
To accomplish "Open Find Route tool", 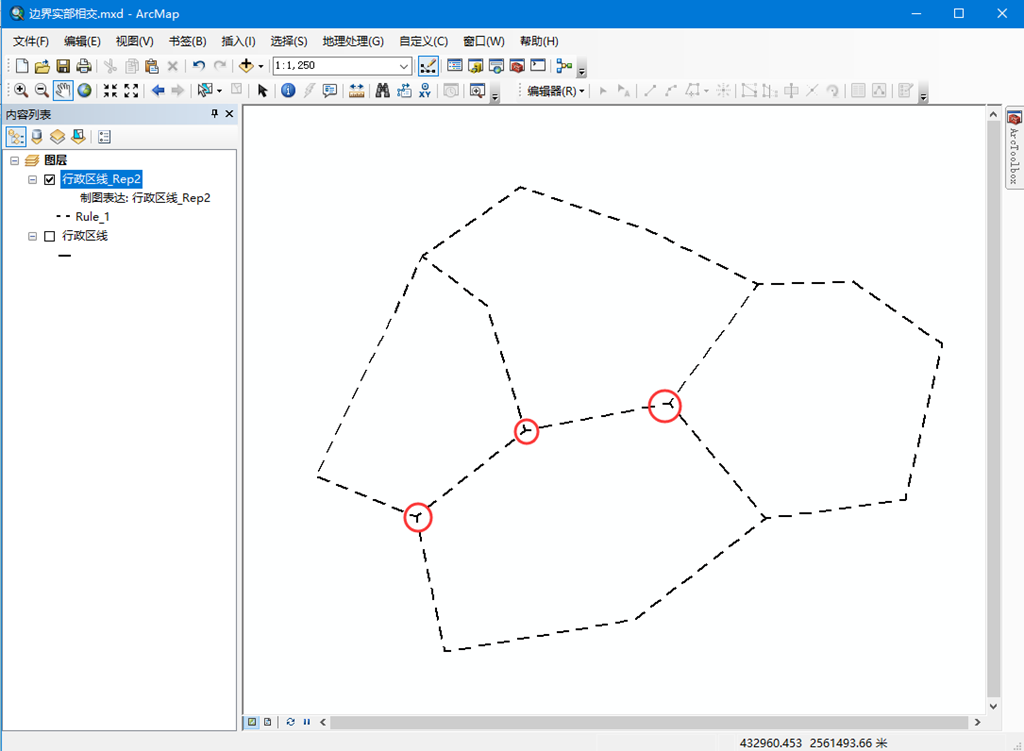I will [404, 91].
